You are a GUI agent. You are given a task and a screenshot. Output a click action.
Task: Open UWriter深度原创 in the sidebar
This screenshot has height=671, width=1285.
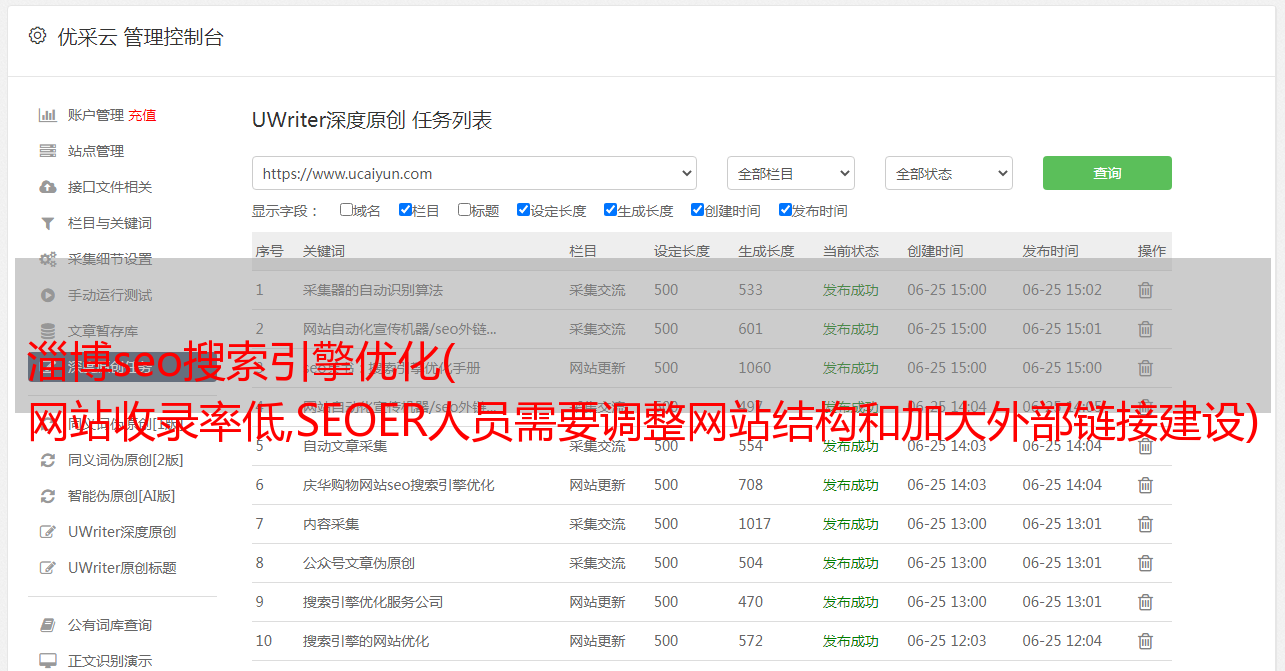[122, 532]
